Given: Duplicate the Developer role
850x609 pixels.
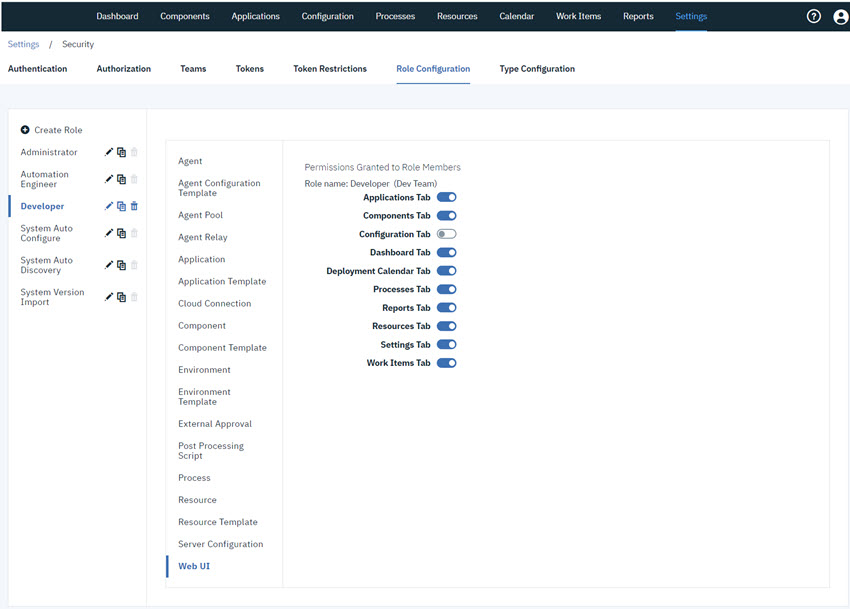Looking at the screenshot, I should point(122,206).
